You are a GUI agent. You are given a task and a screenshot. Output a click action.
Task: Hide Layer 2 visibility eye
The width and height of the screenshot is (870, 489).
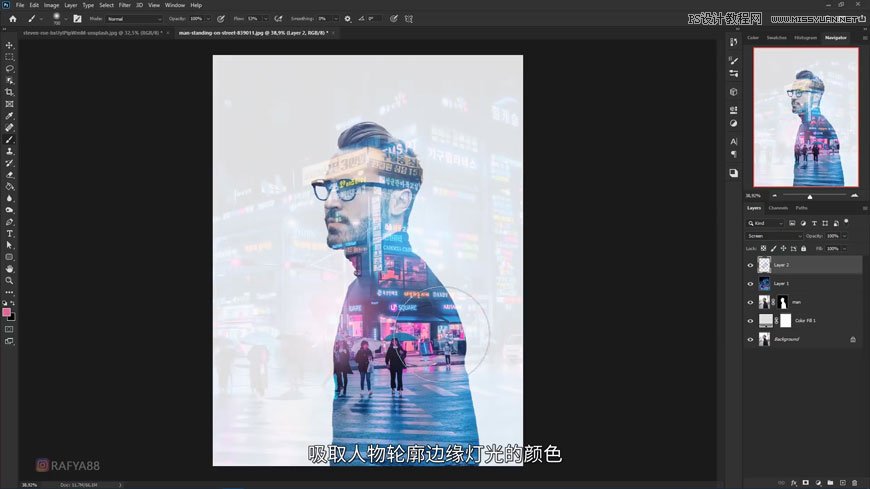click(750, 265)
